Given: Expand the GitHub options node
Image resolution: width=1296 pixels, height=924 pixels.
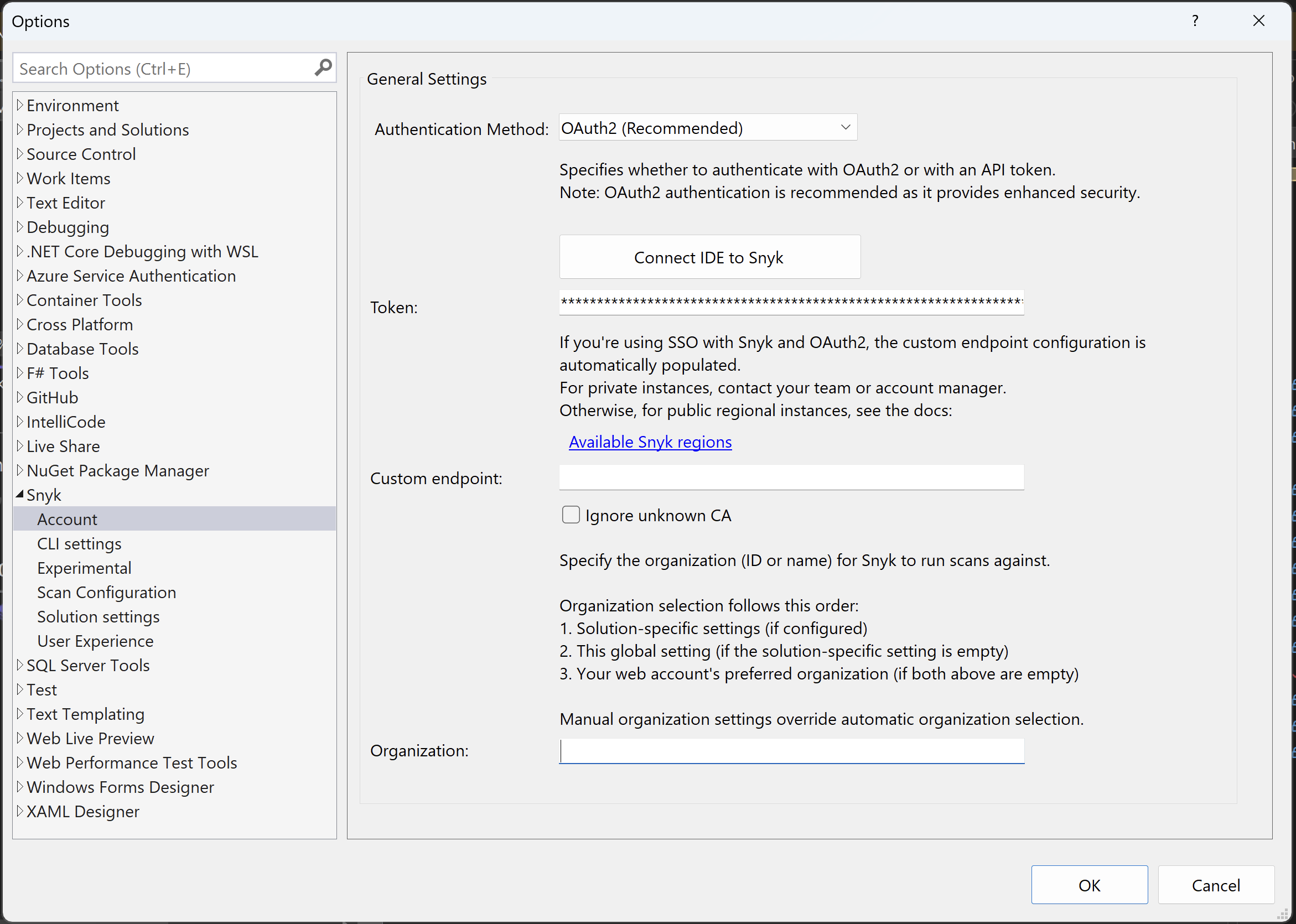Looking at the screenshot, I should 20,397.
